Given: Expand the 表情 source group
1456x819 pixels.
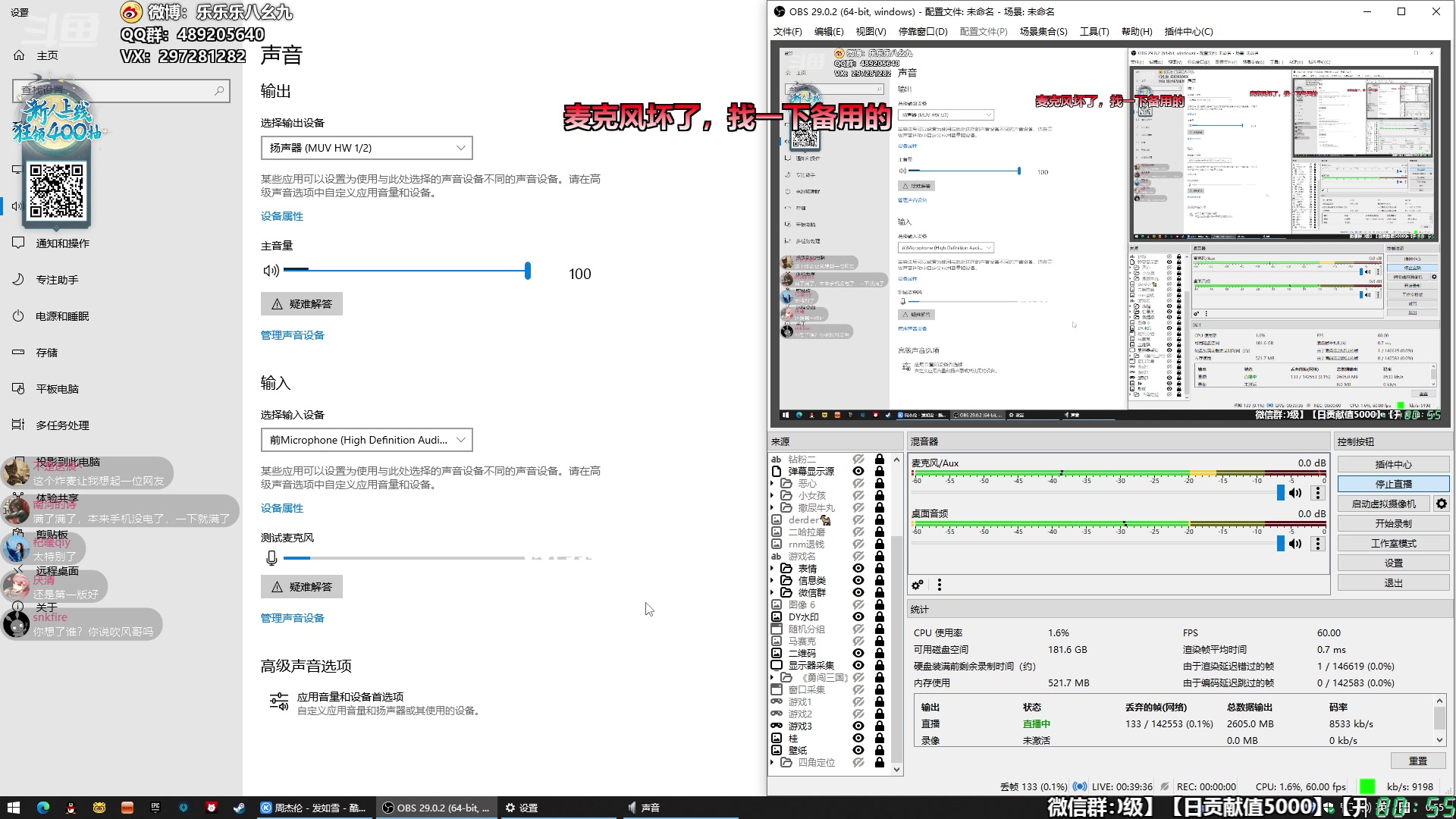Looking at the screenshot, I should [773, 568].
